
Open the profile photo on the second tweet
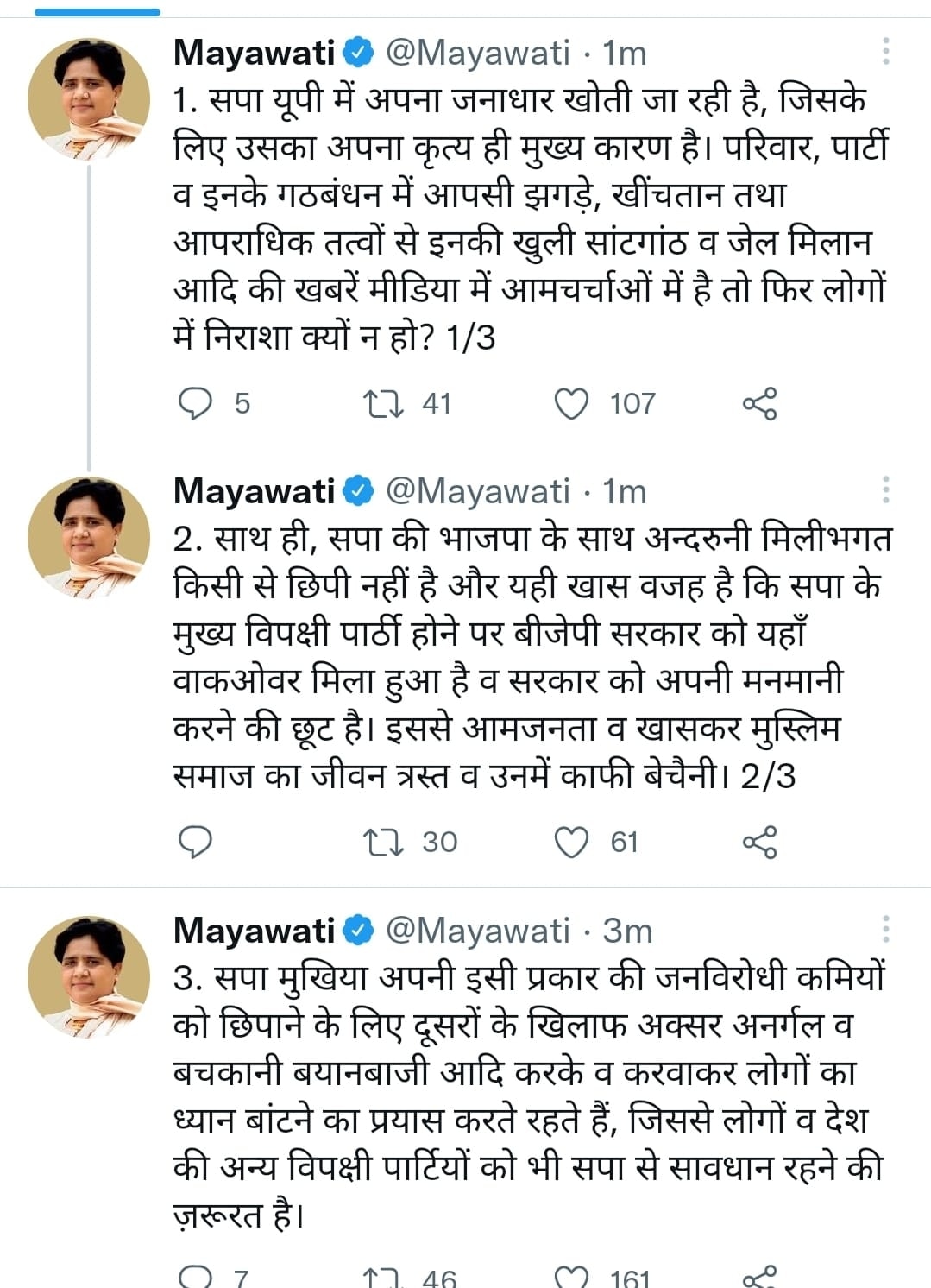(89, 538)
